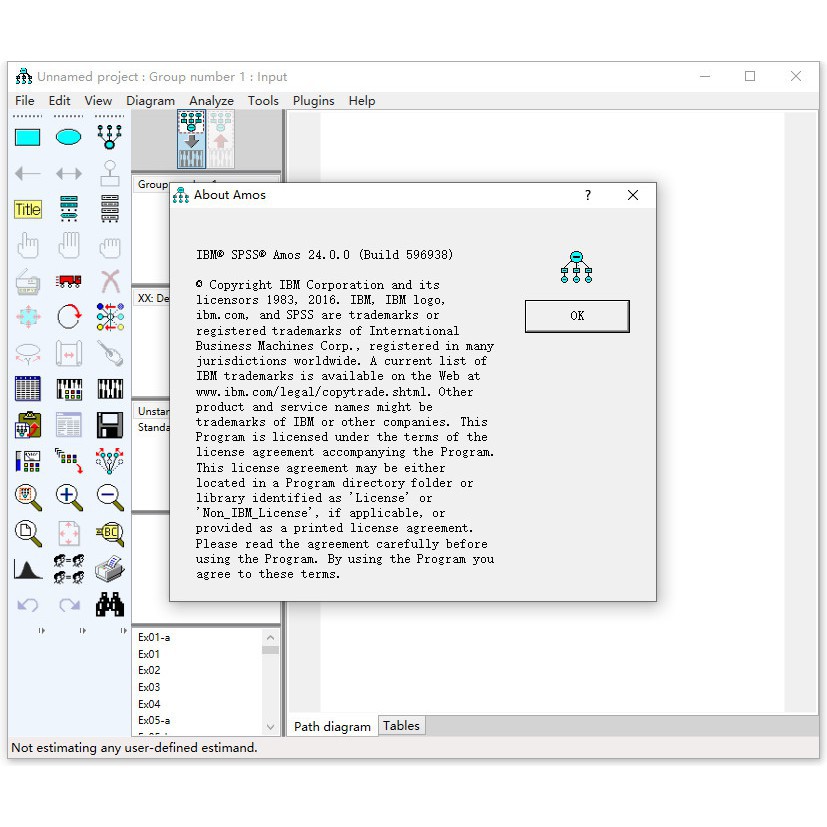The image size is (827, 827).
Task: Maximize the Amos main window
Action: pyautogui.click(x=749, y=76)
